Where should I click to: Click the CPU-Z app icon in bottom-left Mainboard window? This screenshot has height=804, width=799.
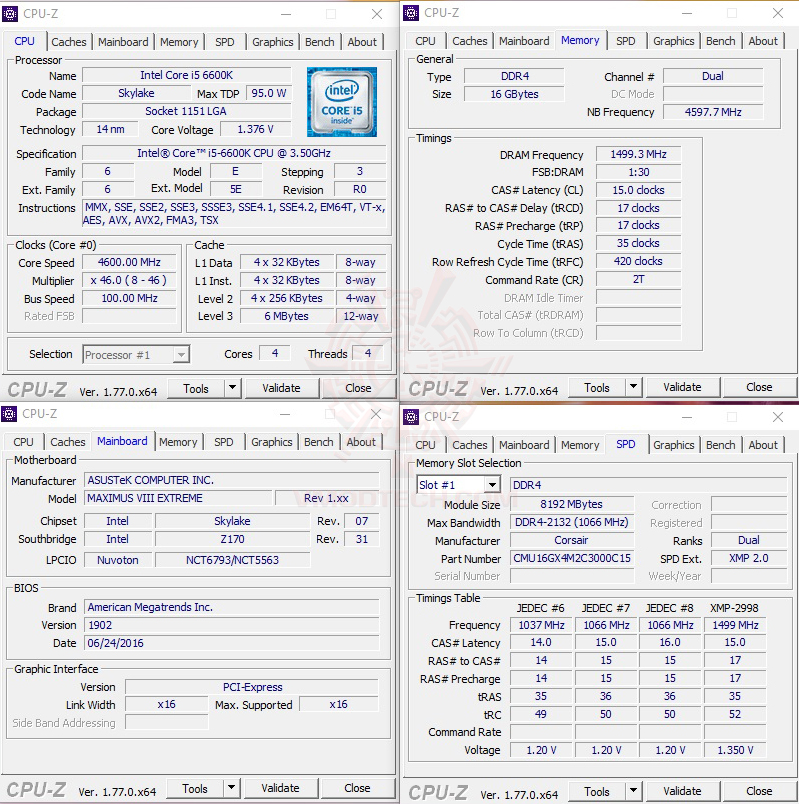click(9, 414)
